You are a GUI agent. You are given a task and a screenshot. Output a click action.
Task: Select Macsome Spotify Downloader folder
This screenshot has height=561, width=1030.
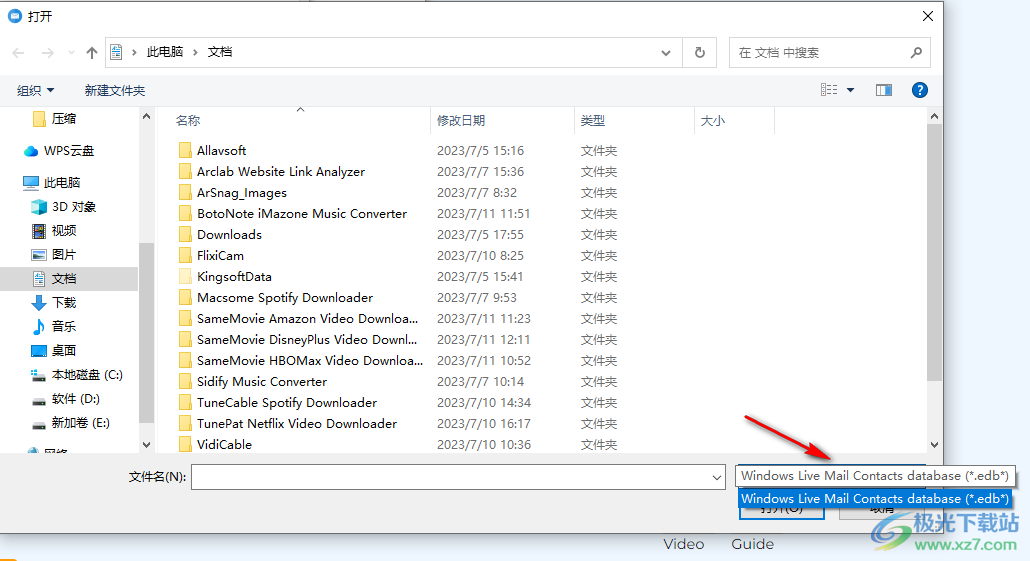(x=284, y=298)
